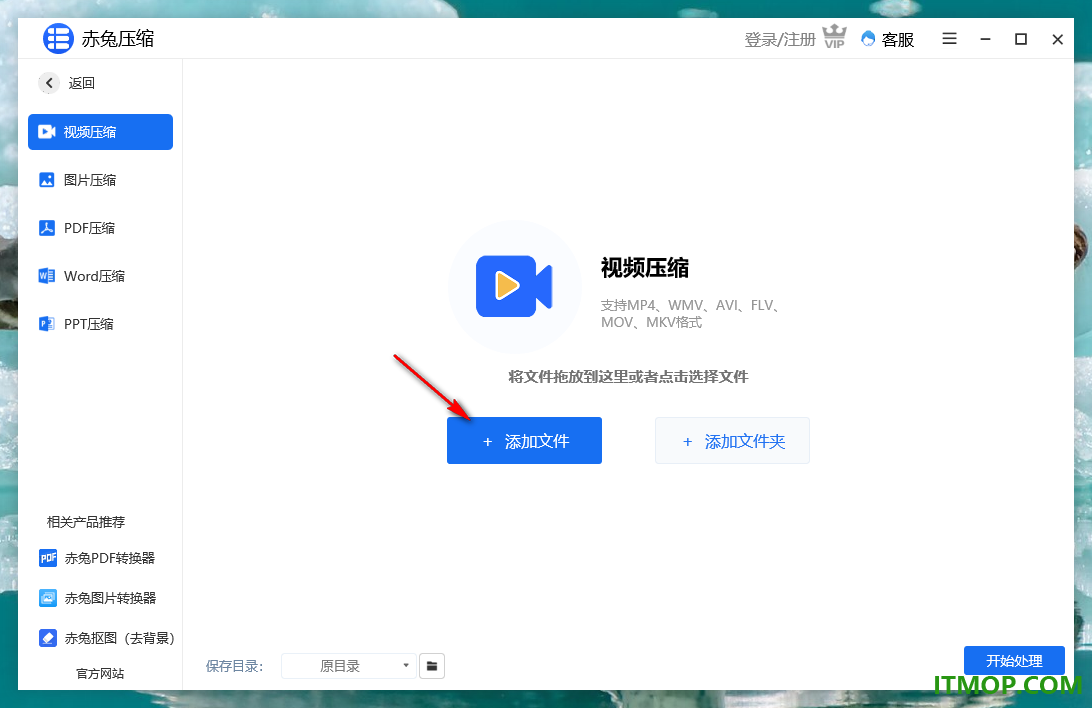The image size is (1092, 708).
Task: Go back using the 返回 arrow icon
Action: pyautogui.click(x=49, y=83)
